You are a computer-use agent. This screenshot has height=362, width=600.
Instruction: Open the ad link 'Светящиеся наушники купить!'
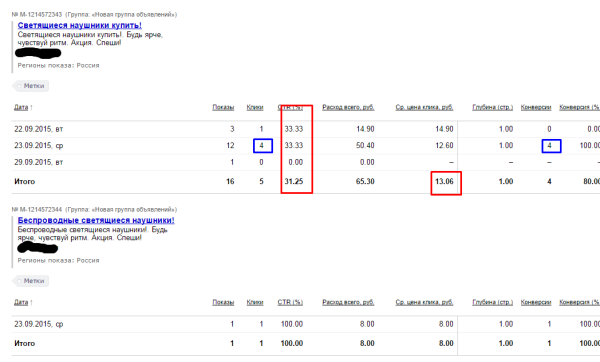coord(80,25)
